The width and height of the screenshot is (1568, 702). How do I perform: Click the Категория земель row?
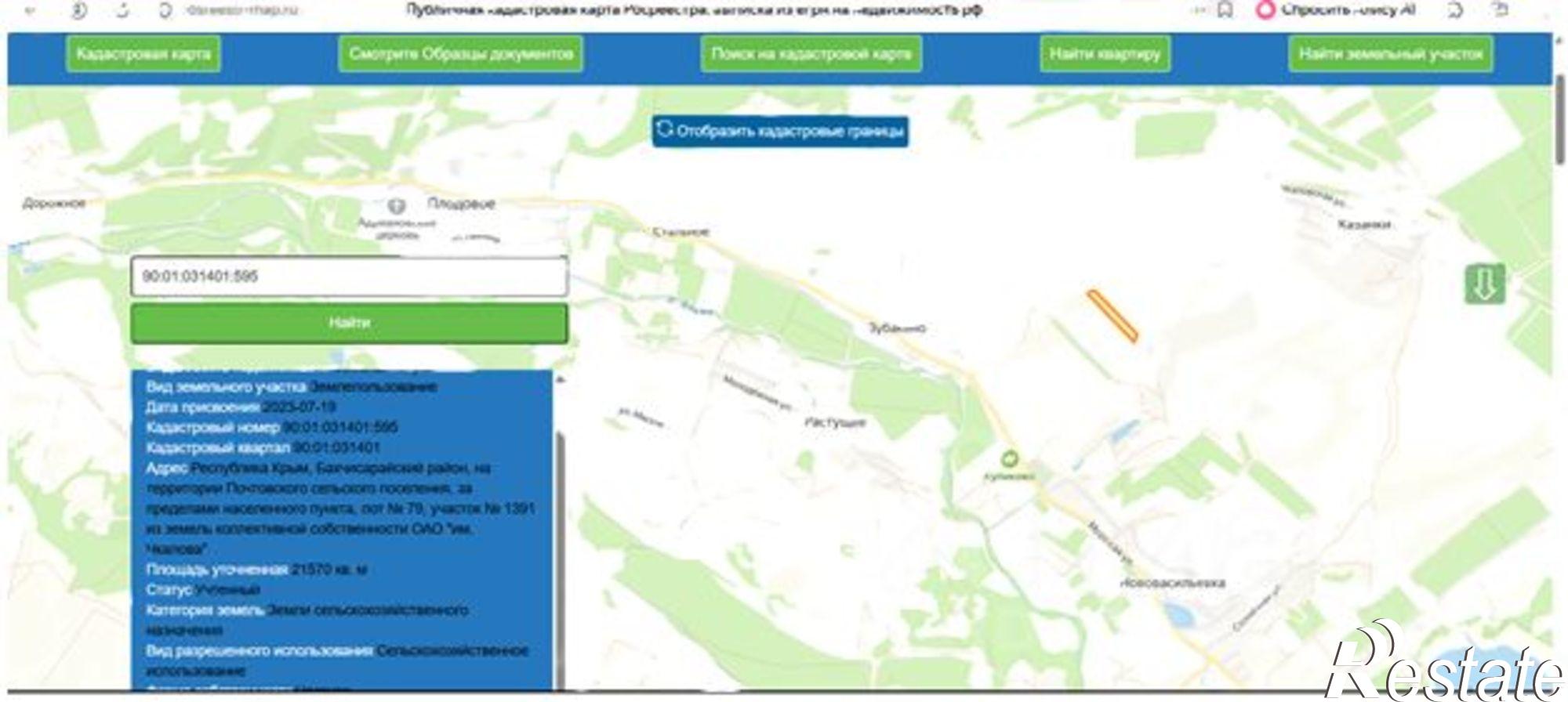coord(307,619)
